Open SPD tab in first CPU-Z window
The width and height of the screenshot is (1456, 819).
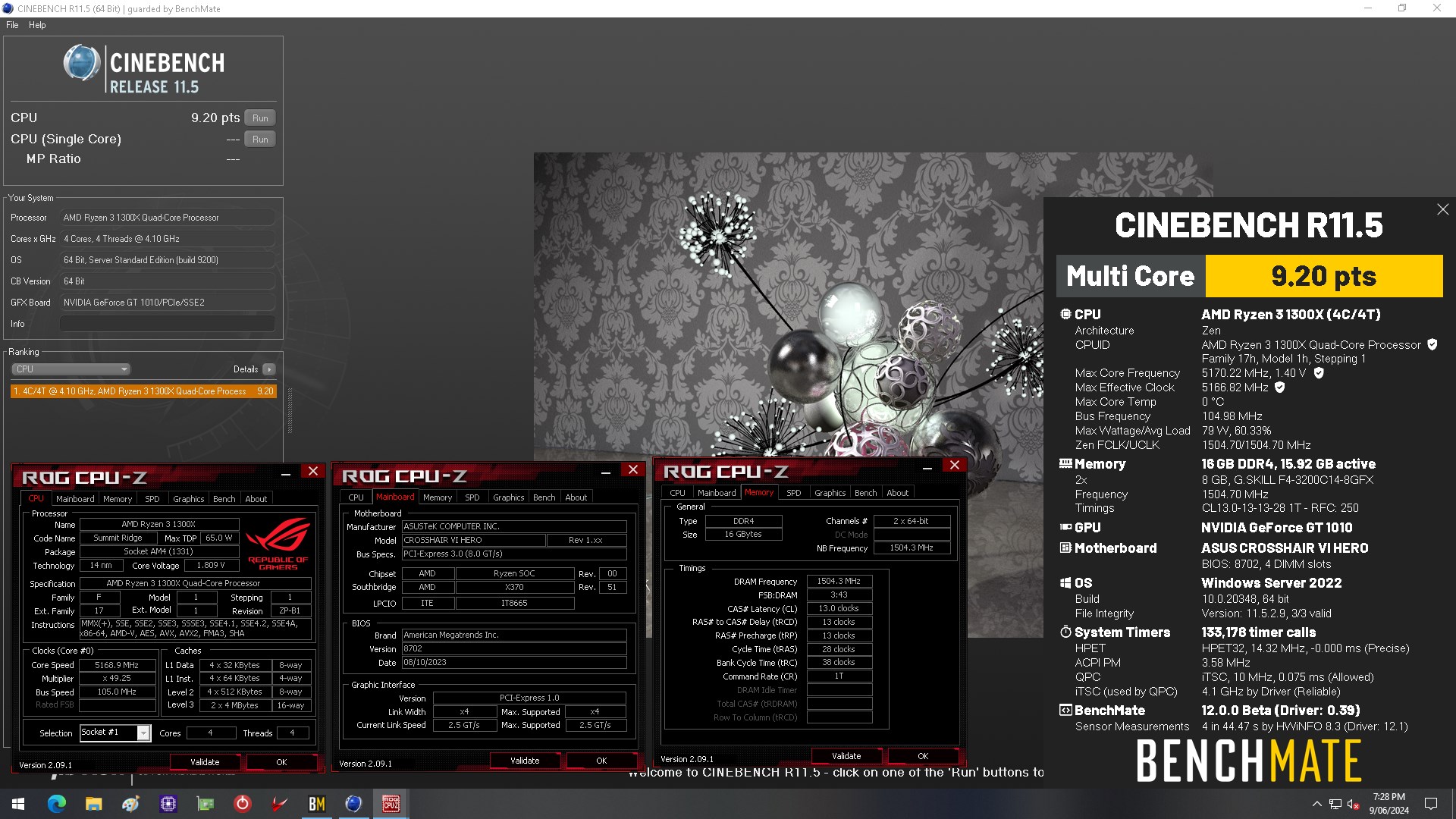[x=152, y=499]
